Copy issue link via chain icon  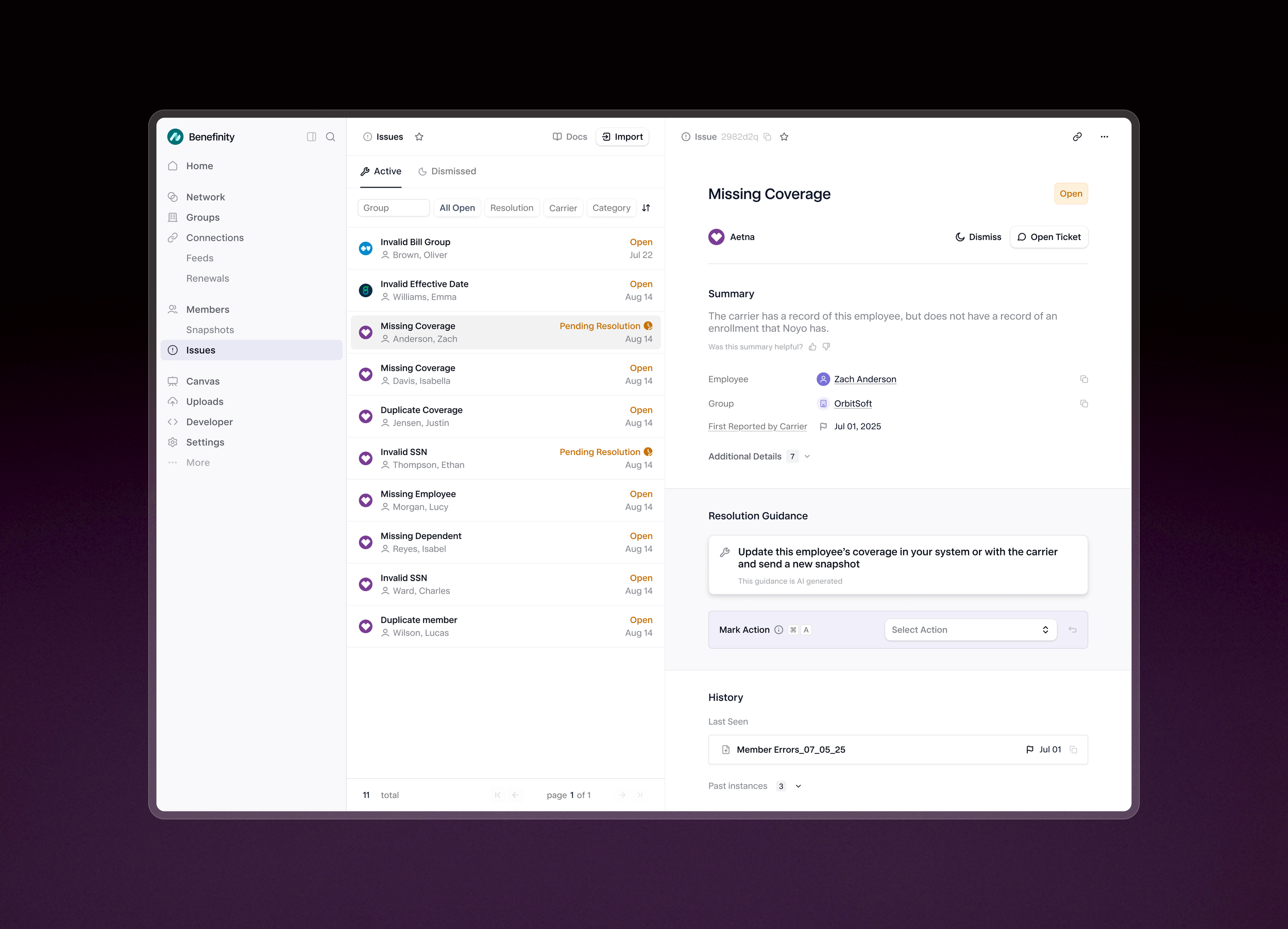click(1077, 137)
